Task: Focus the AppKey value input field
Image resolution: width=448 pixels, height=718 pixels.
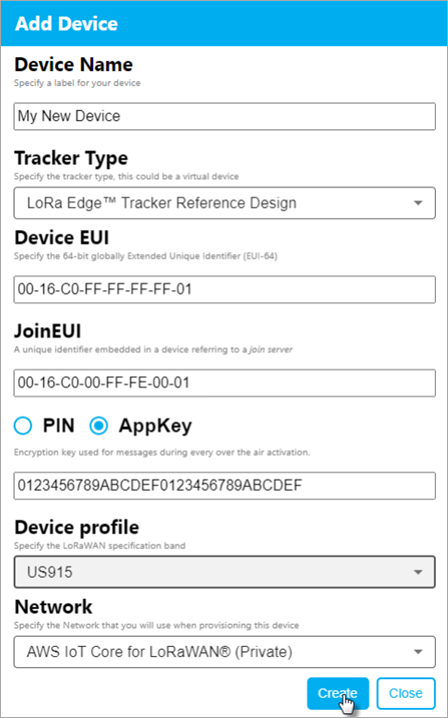Action: tap(224, 485)
